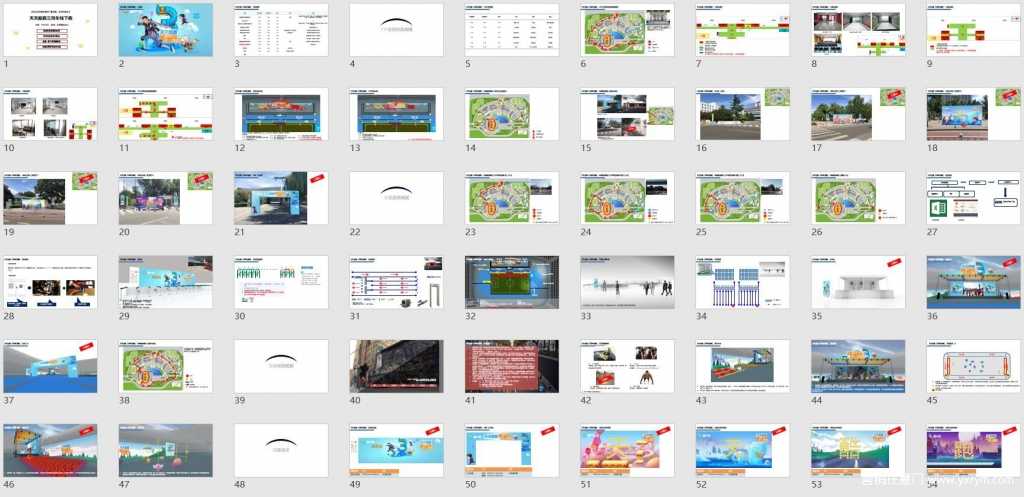Select slide 3 table-of-contents thumbnail
This screenshot has width=1024, height=497.
[x=281, y=29]
